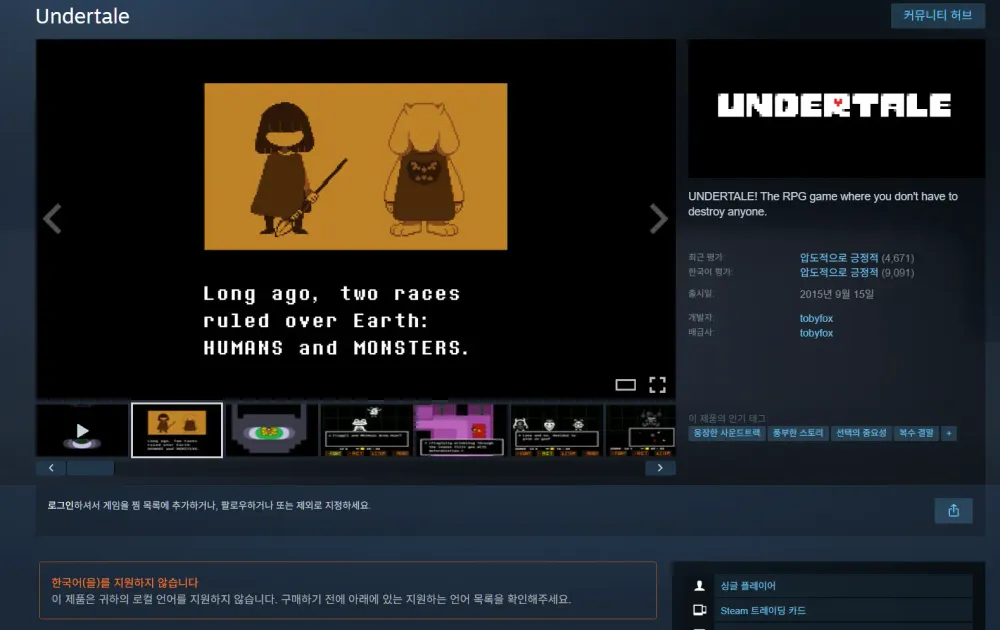Click the trading card icon
Image resolution: width=1000 pixels, height=630 pixels.
pos(700,610)
